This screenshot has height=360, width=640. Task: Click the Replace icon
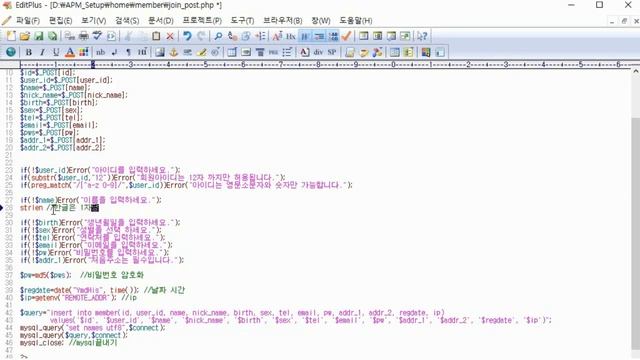tap(232, 36)
